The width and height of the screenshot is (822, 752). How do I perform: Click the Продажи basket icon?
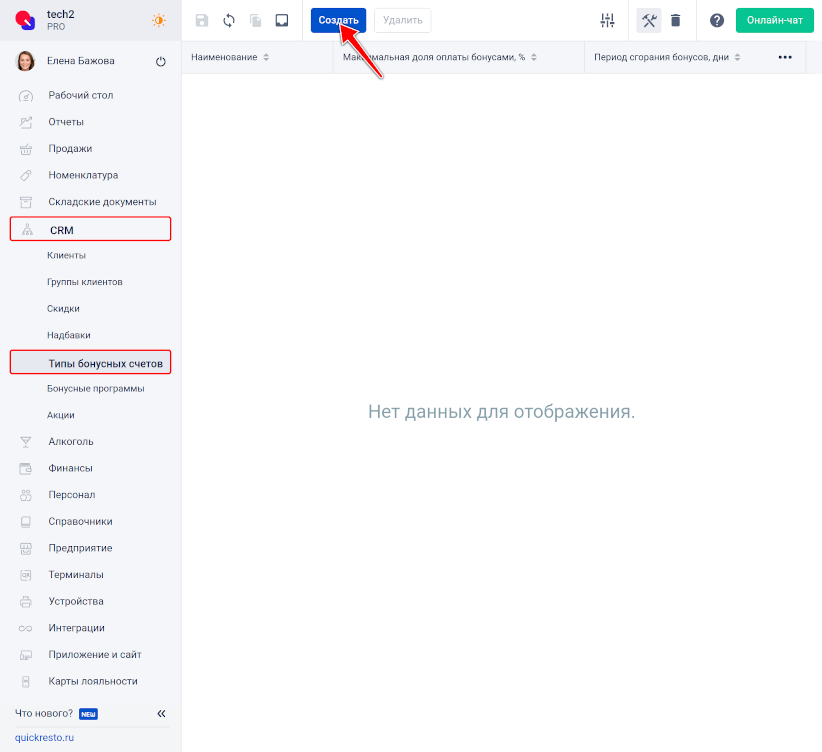pos(26,149)
